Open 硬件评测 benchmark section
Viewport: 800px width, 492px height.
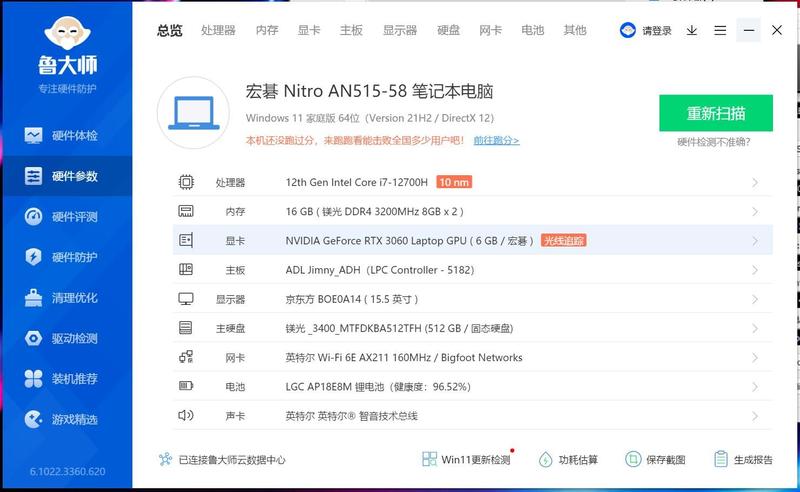[61, 217]
